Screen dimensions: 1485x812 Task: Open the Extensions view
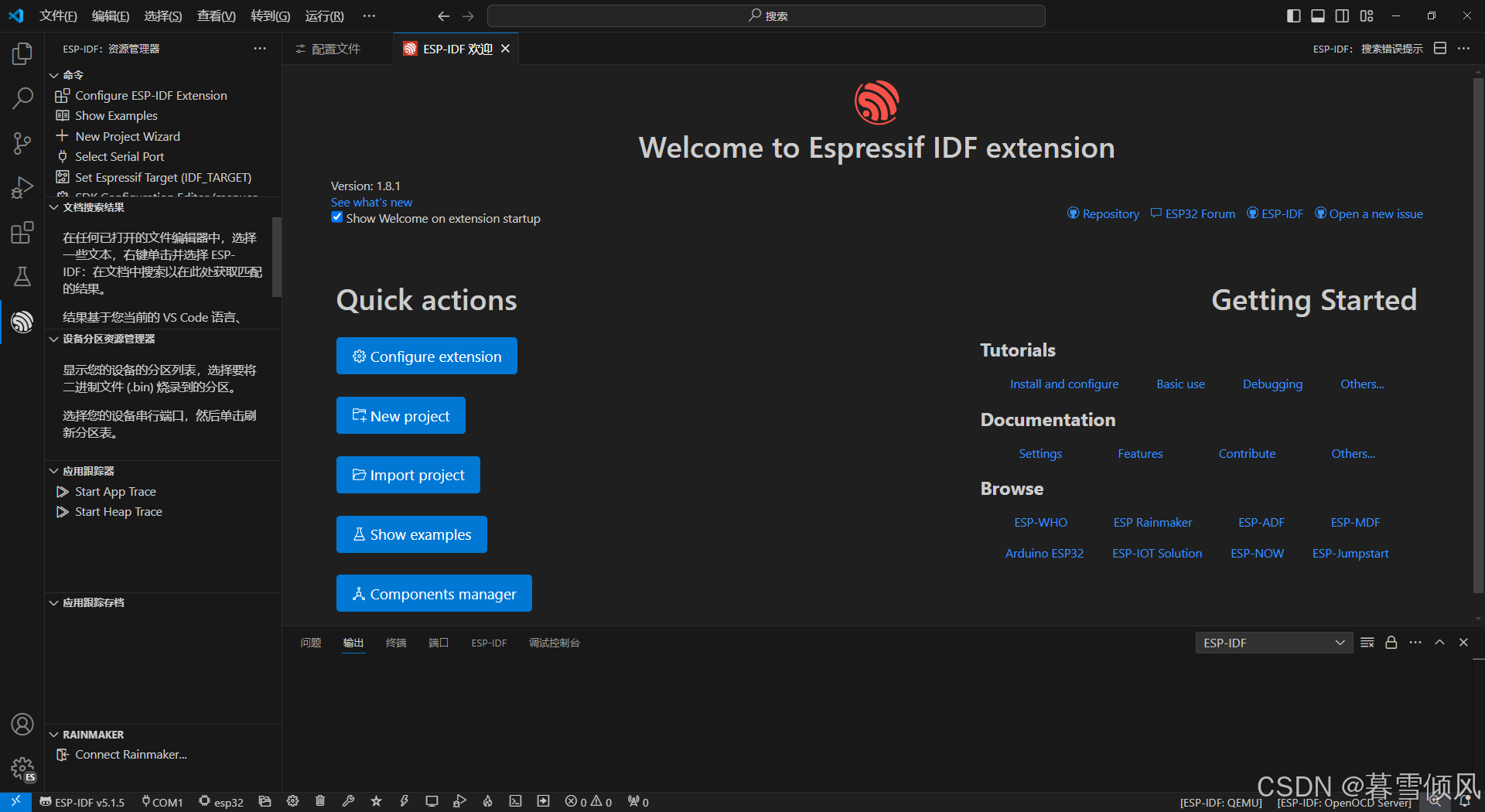tap(22, 232)
